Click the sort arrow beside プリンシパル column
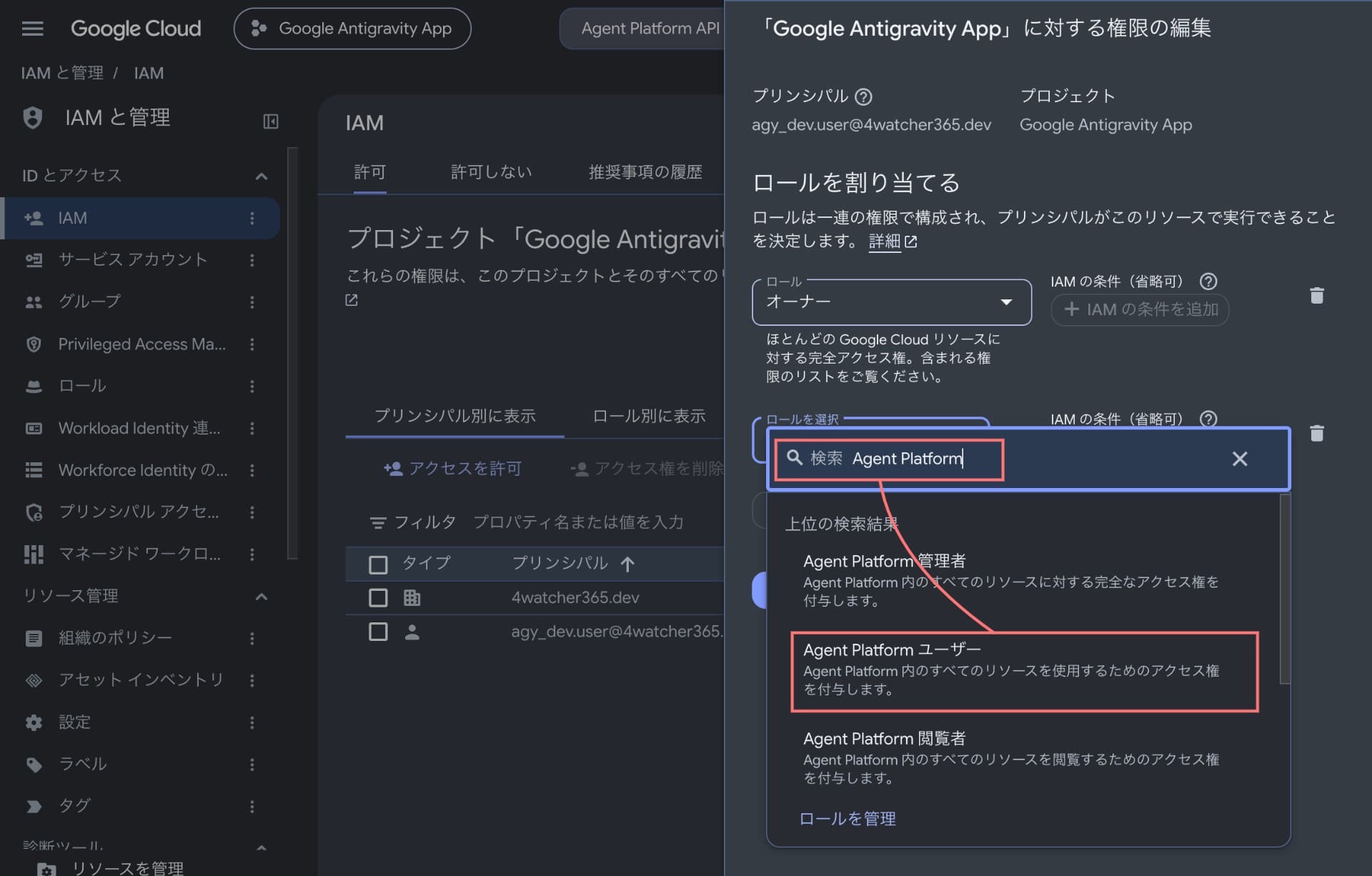 tap(627, 564)
